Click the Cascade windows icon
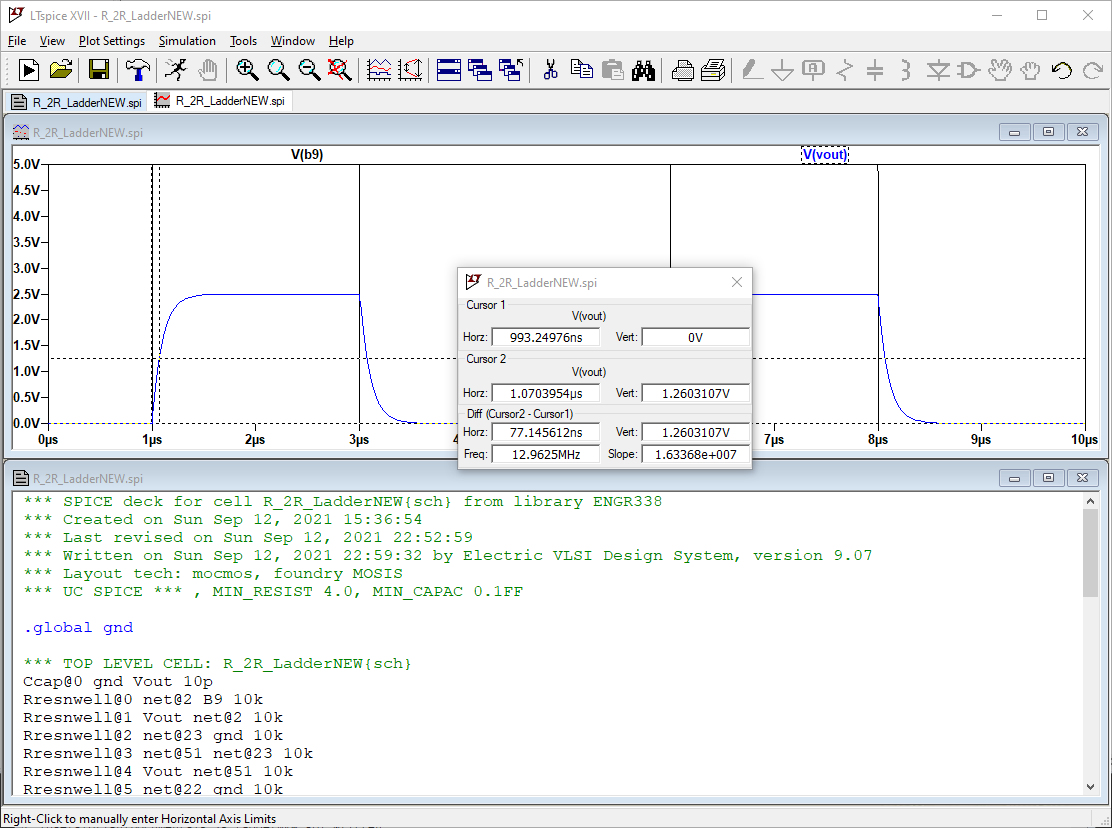Screen dimensions: 1112x828 tap(480, 69)
